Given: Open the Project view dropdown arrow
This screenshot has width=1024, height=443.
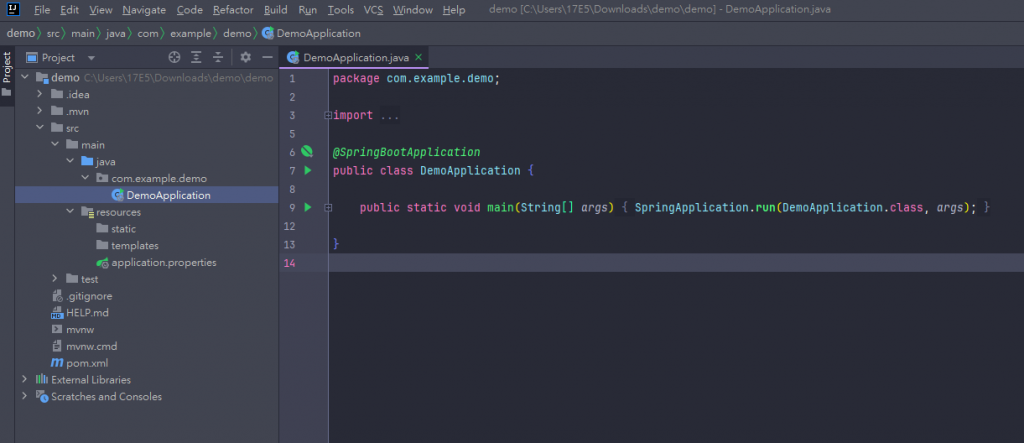Looking at the screenshot, I should (91, 58).
